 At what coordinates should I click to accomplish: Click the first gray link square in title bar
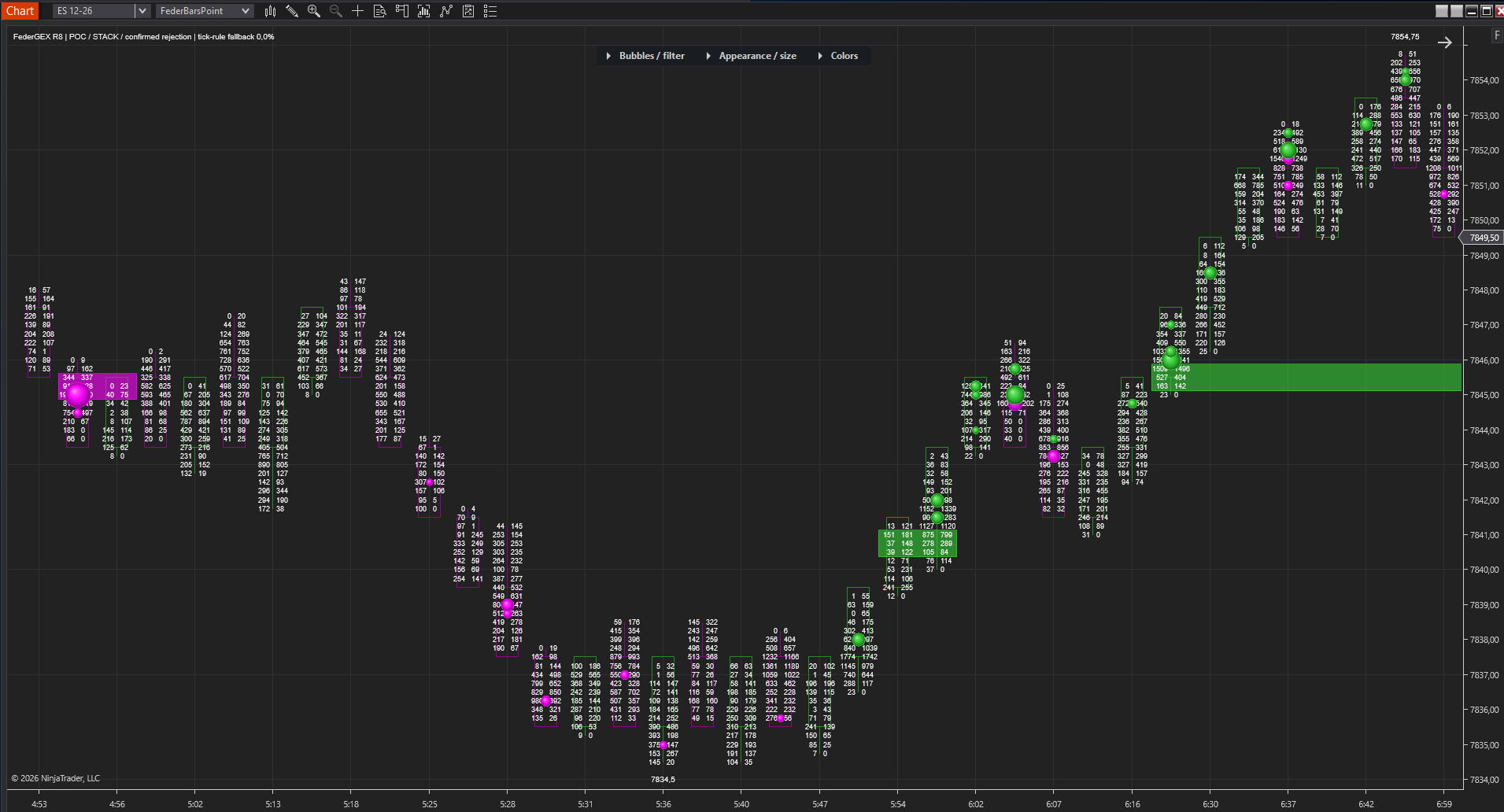tap(1442, 11)
